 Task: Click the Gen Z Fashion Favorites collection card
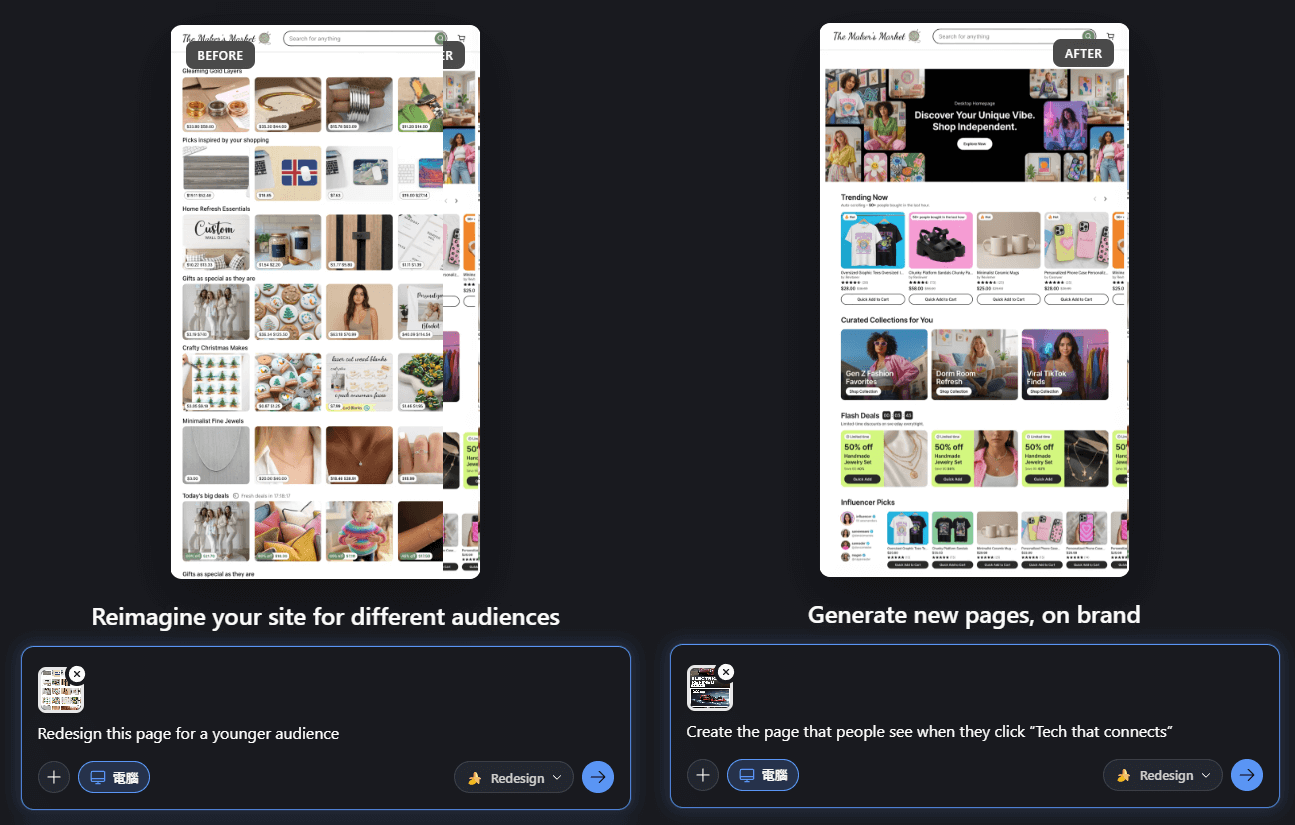883,365
